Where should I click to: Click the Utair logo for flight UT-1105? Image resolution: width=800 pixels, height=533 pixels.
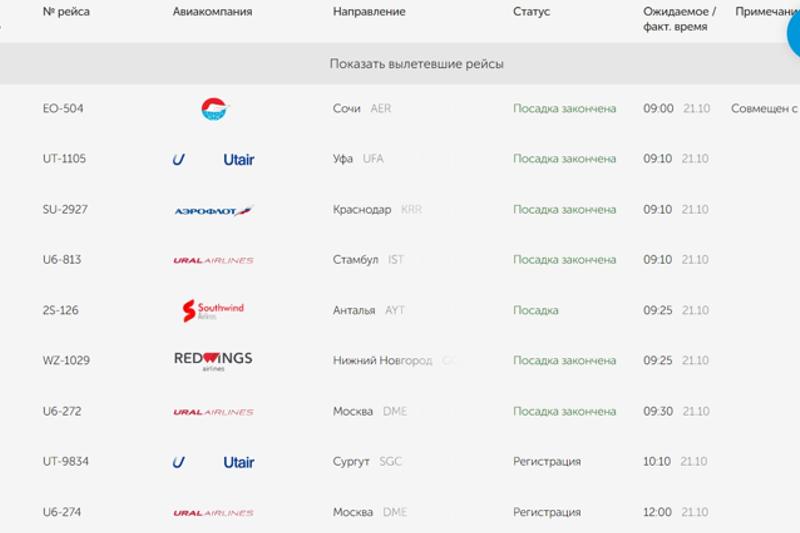(x=213, y=159)
